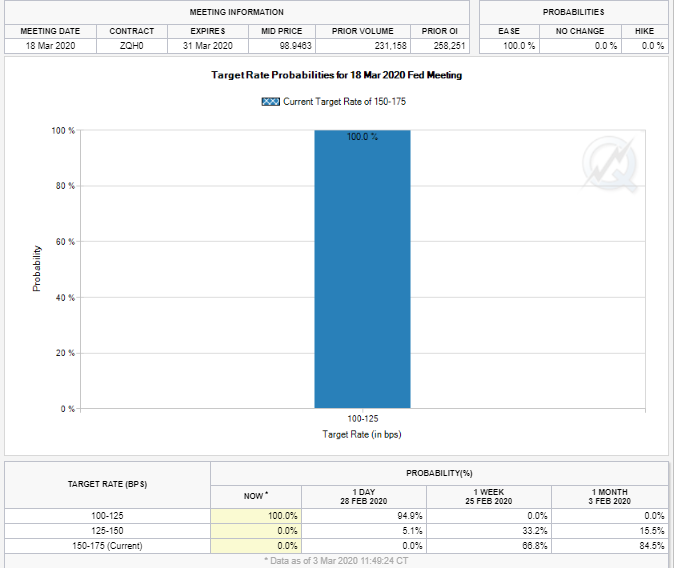This screenshot has height=568, width=674.
Task: Select the 150-175 (Current) table row label
Action: click(108, 546)
